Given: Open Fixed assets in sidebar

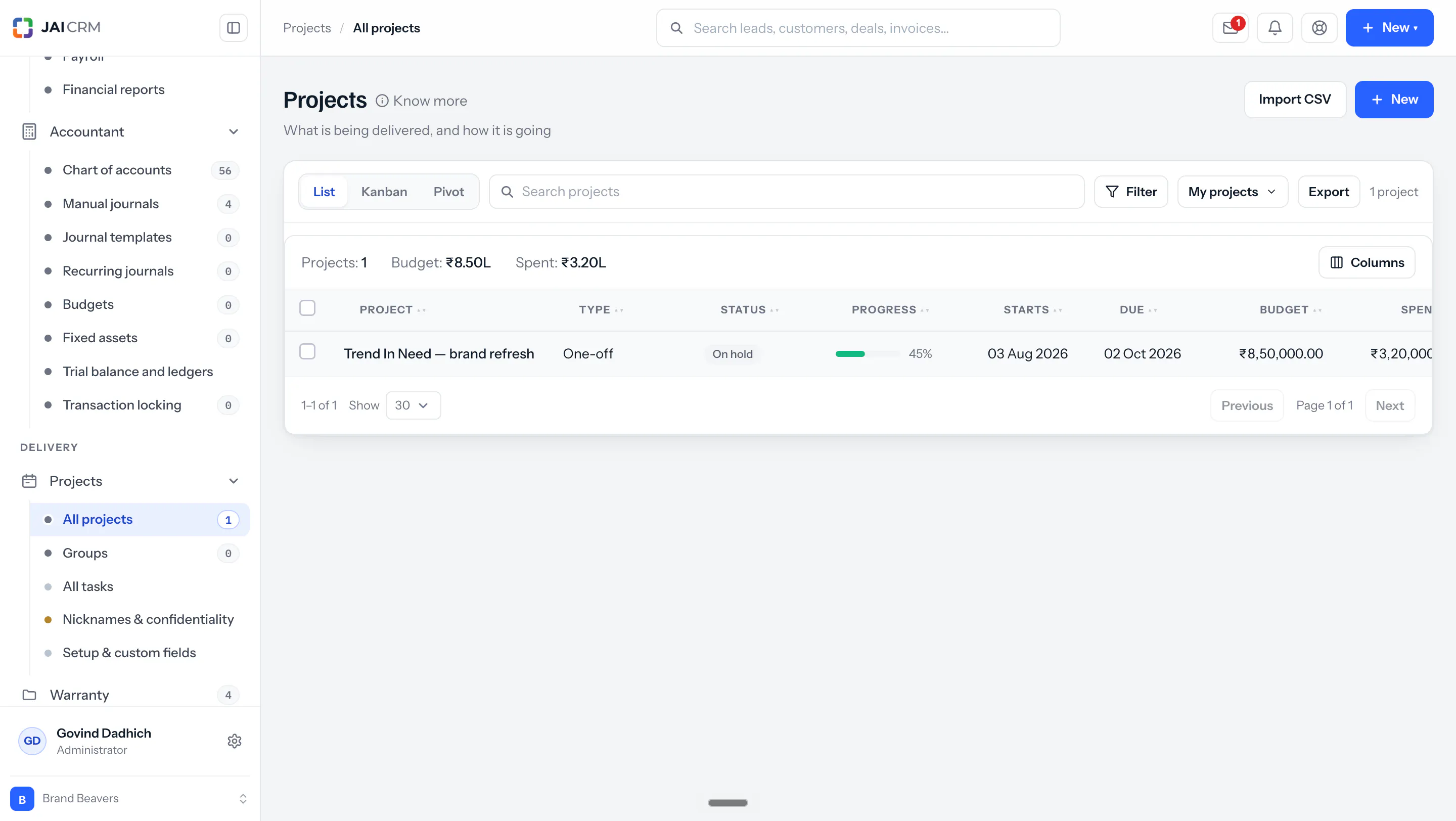Looking at the screenshot, I should (140, 338).
